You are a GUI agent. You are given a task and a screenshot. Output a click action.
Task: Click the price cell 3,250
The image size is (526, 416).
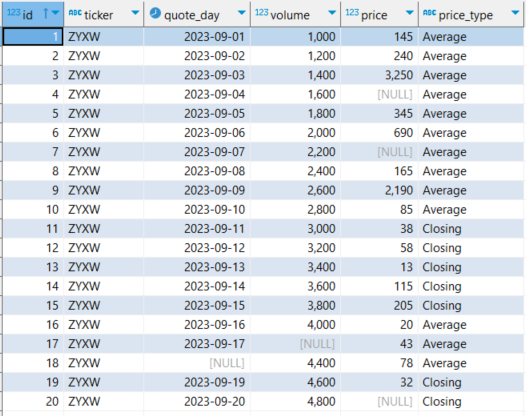(379, 75)
